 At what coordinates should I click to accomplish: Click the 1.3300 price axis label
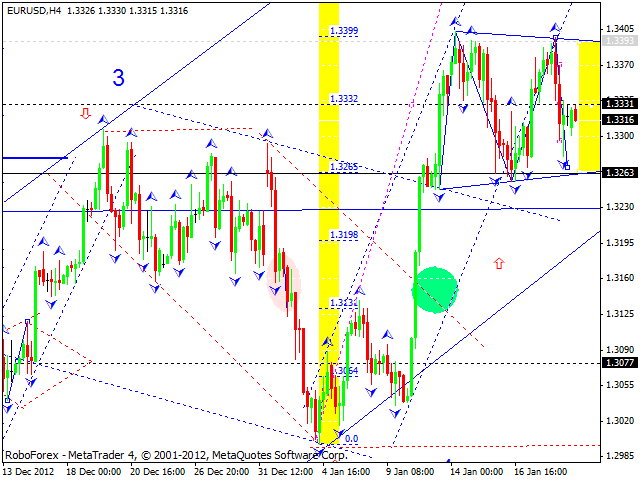[x=620, y=136]
